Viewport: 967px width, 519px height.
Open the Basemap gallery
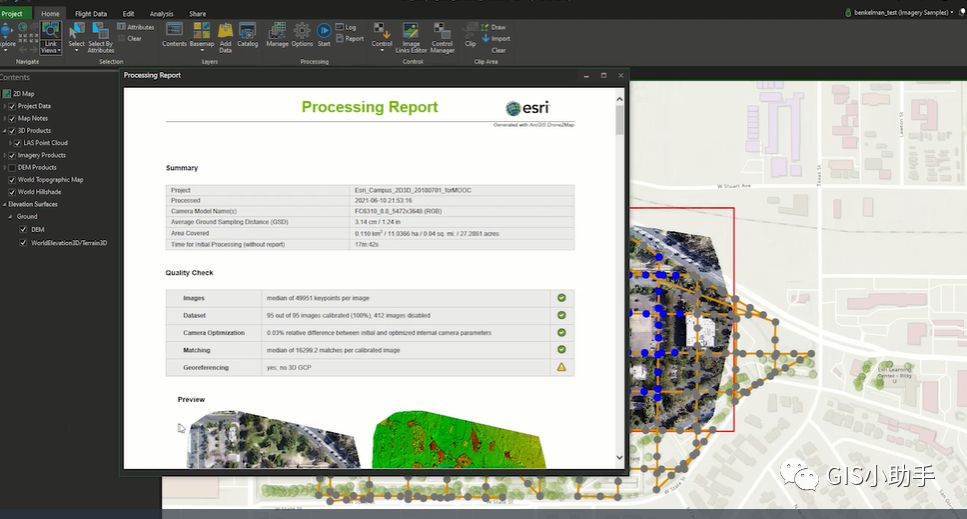[x=202, y=35]
